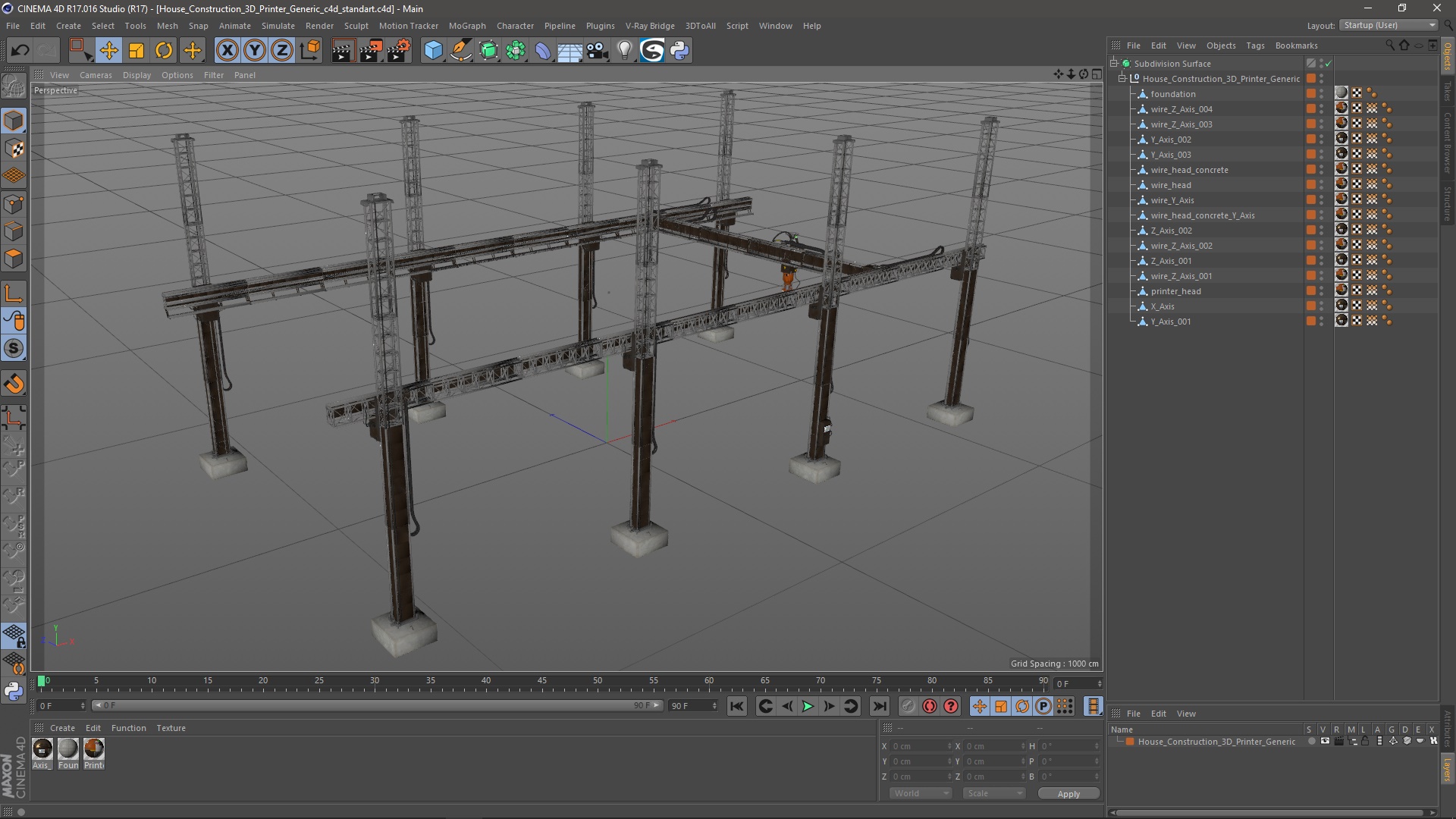Collapse the Subdivision Surface tree item

[1114, 64]
